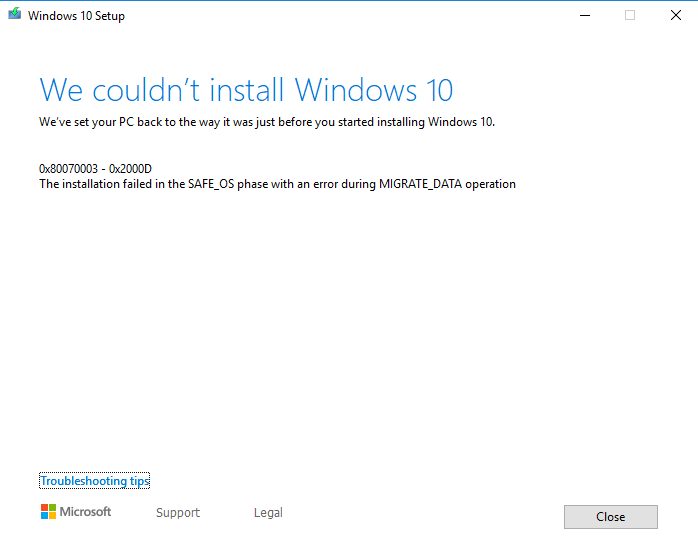Screen dimensions: 698x553
Task: Close the setup window with the X
Action: tap(676, 16)
